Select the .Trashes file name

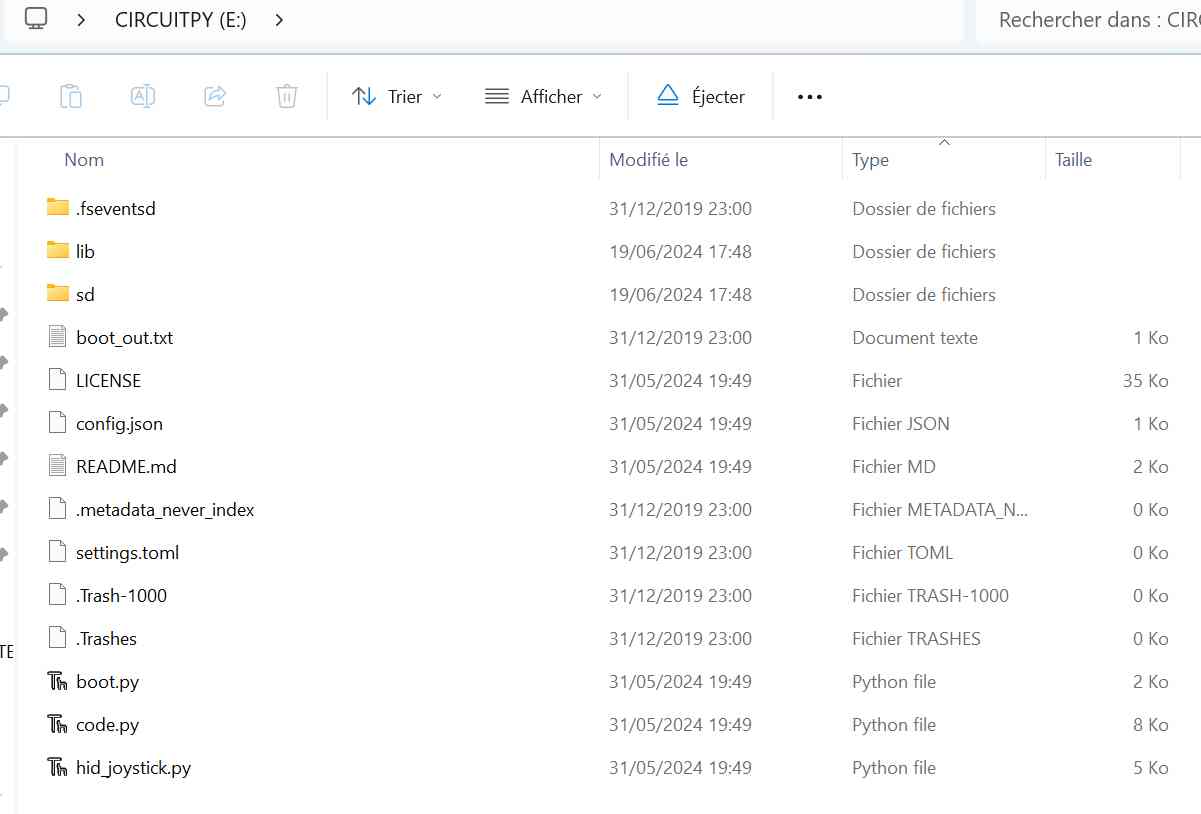coord(107,639)
